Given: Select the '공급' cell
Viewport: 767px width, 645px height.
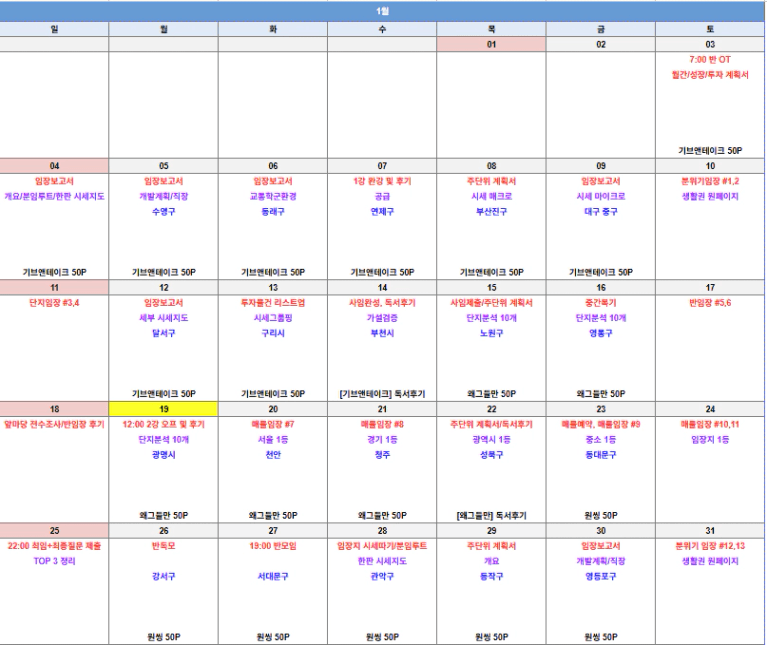Looking at the screenshot, I should [x=382, y=197].
